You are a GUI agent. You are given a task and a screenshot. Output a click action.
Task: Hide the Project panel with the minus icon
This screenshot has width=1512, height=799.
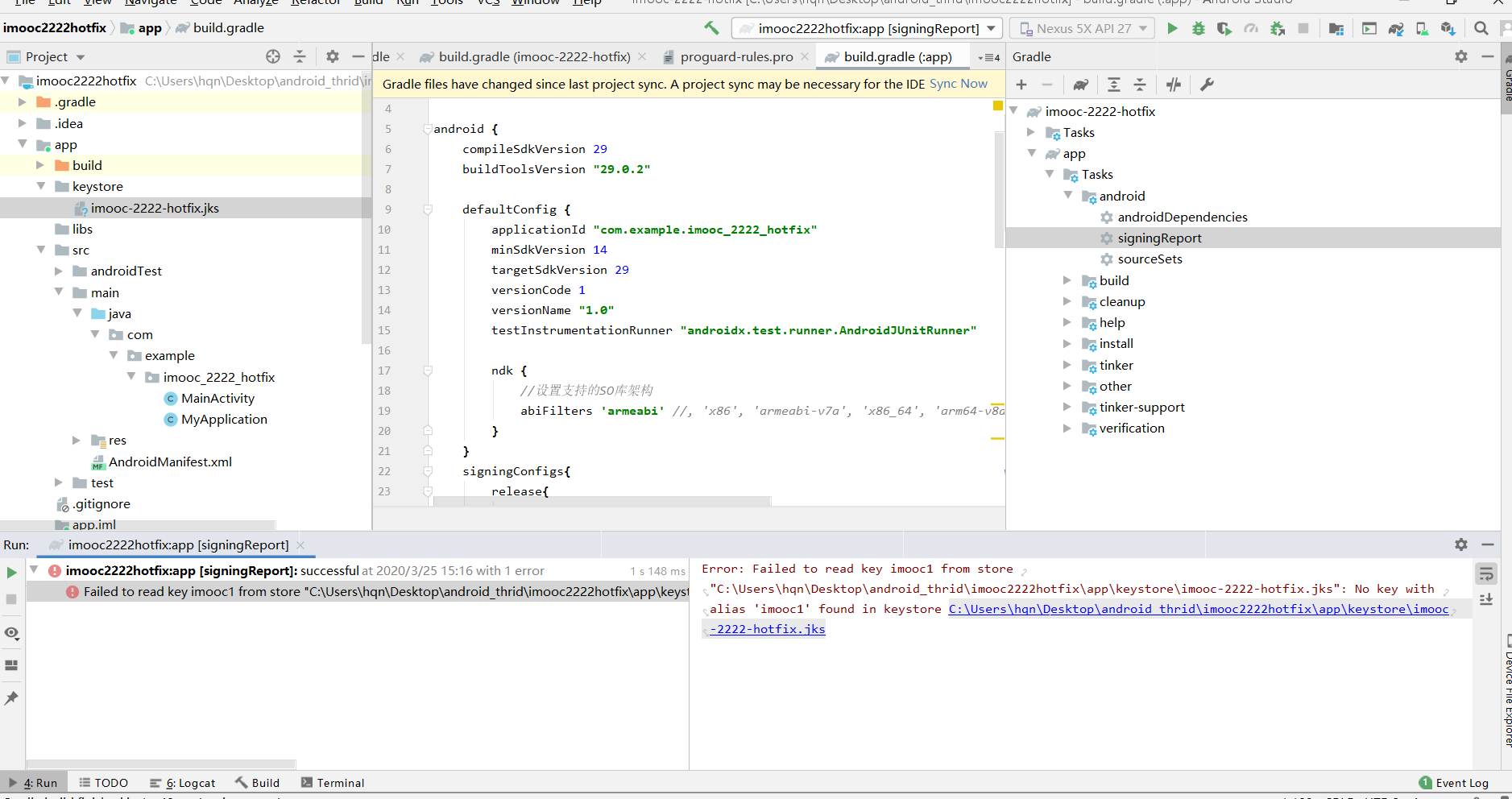point(358,56)
